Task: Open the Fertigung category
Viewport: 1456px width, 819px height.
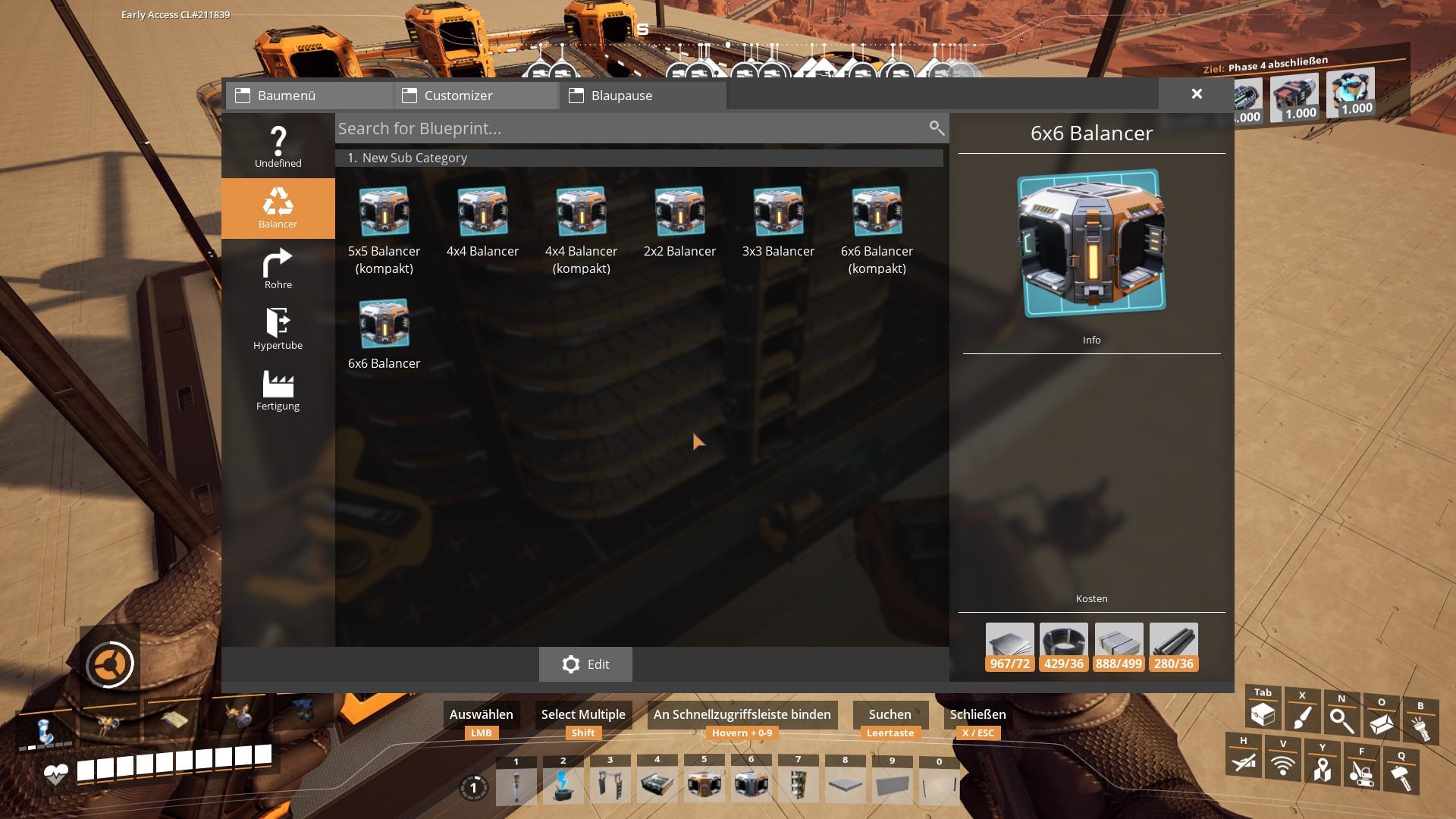Action: click(x=278, y=391)
